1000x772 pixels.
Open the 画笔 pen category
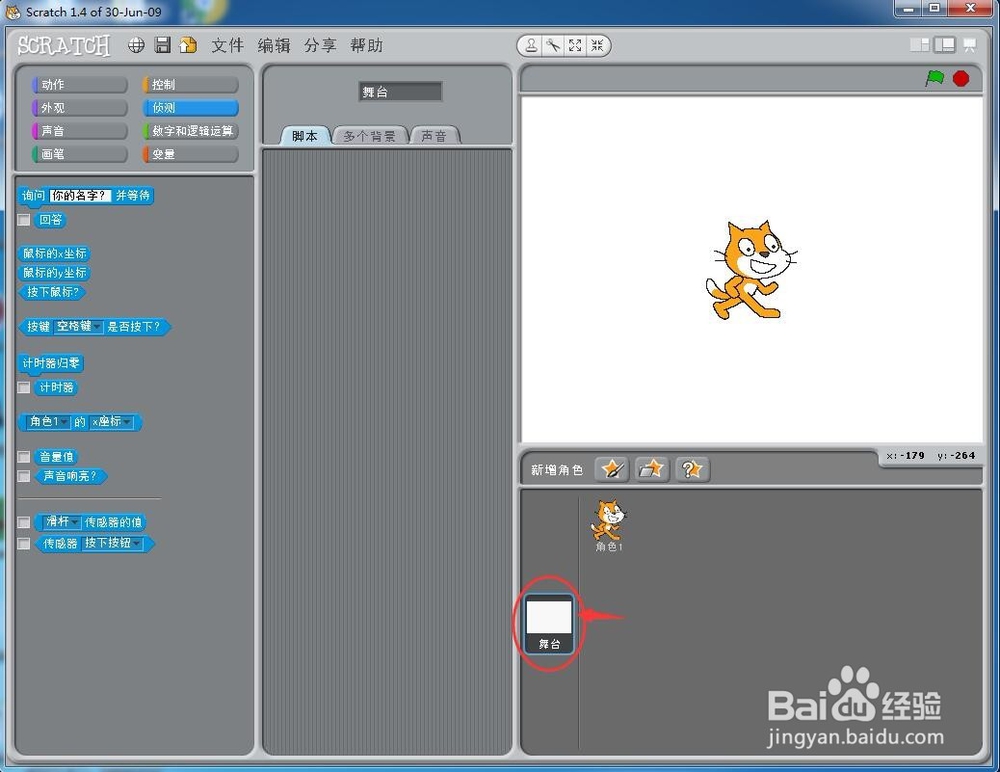[x=80, y=154]
